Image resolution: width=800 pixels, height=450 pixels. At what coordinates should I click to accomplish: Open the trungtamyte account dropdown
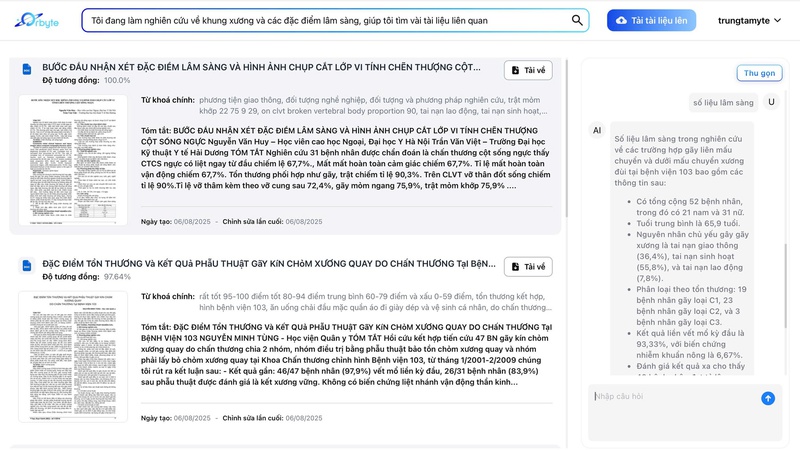click(x=751, y=20)
